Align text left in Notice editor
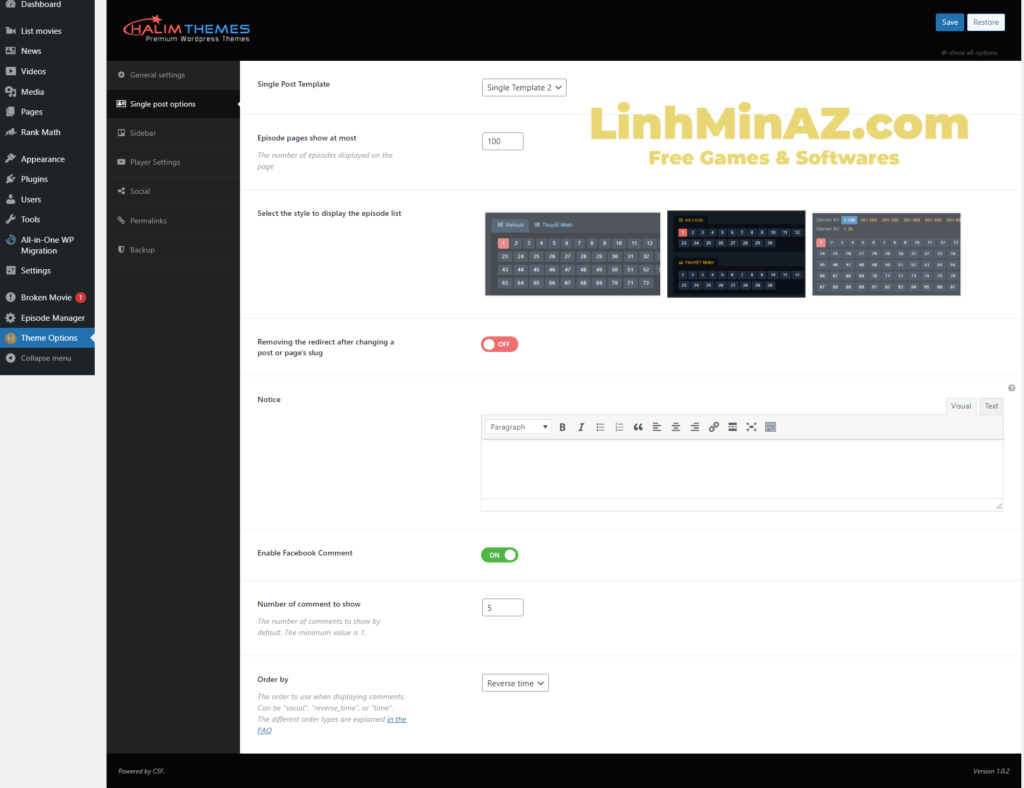This screenshot has height=788, width=1024. click(x=657, y=427)
